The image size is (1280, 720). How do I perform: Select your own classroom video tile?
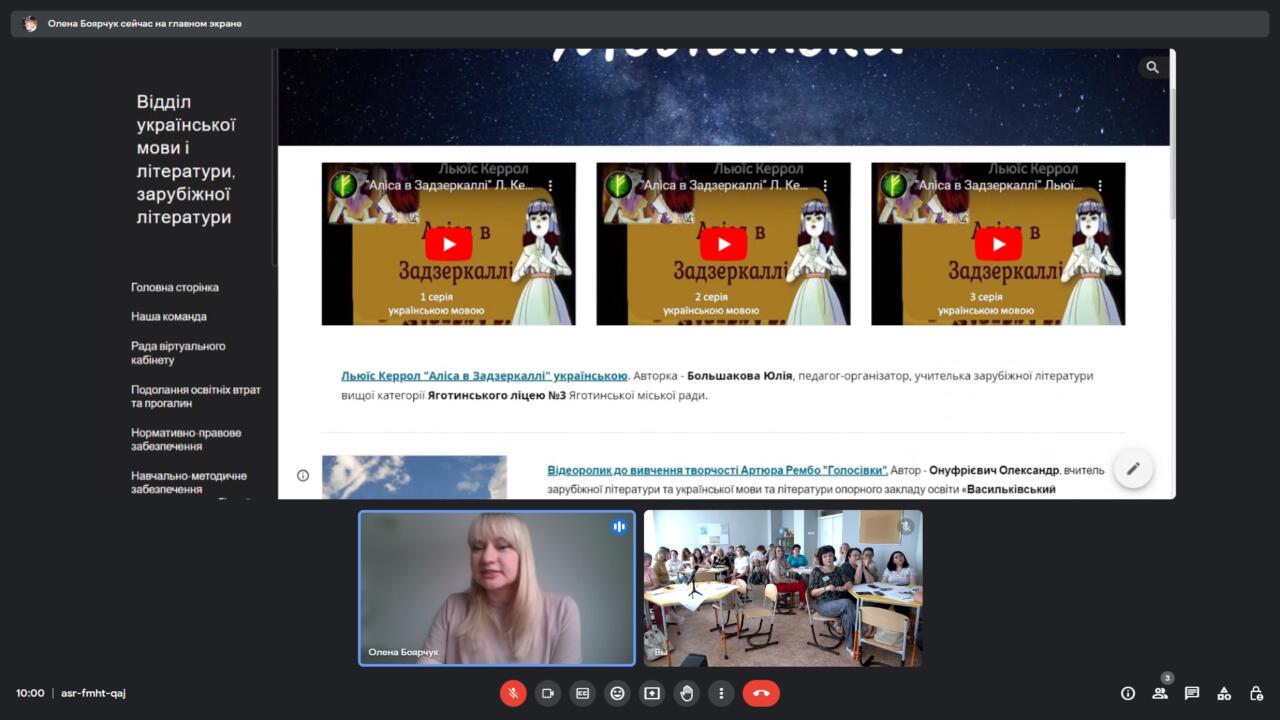point(783,588)
